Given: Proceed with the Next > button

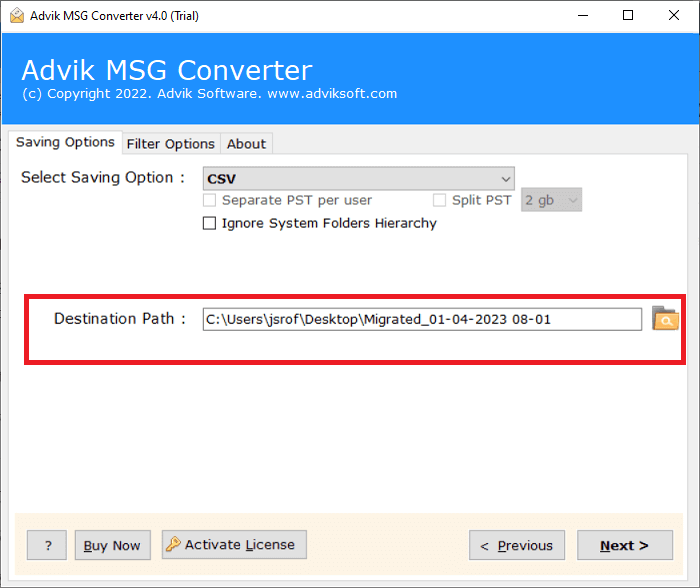Looking at the screenshot, I should pos(625,545).
